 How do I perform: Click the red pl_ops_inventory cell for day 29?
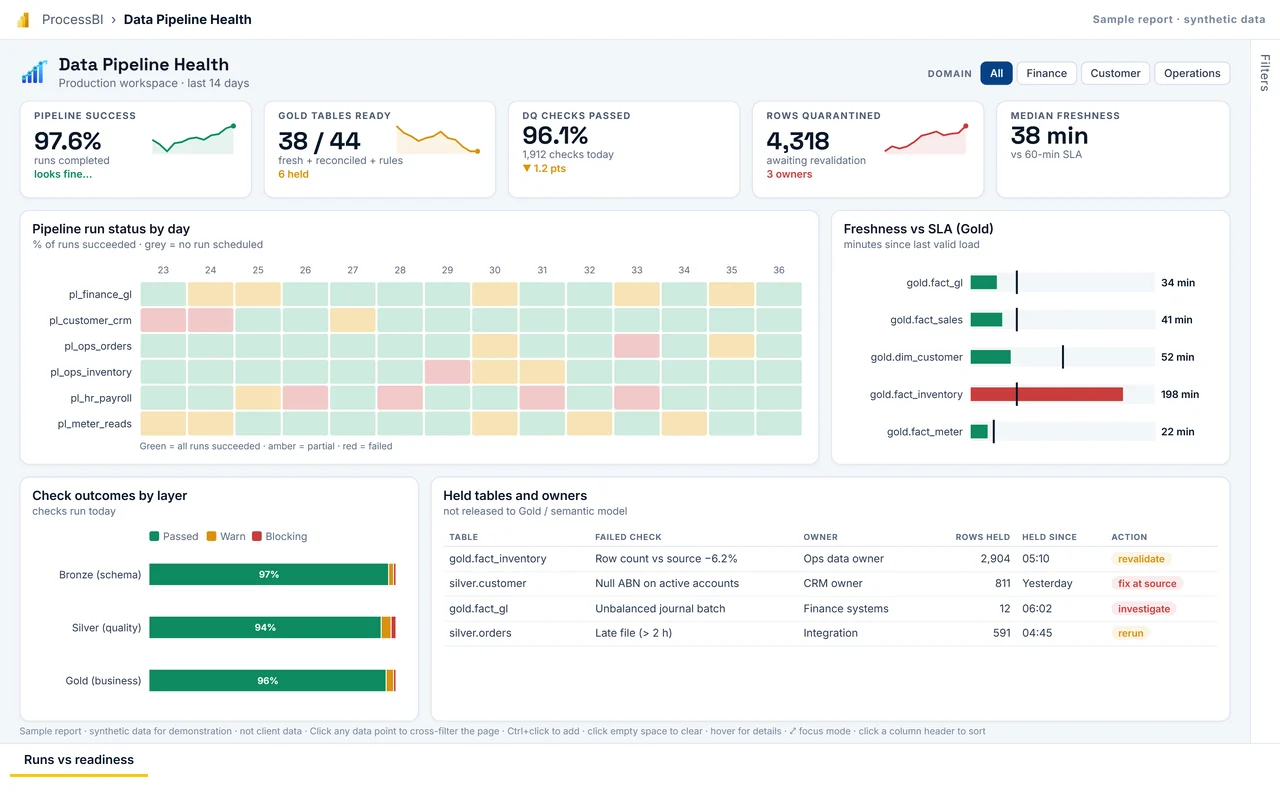(448, 372)
